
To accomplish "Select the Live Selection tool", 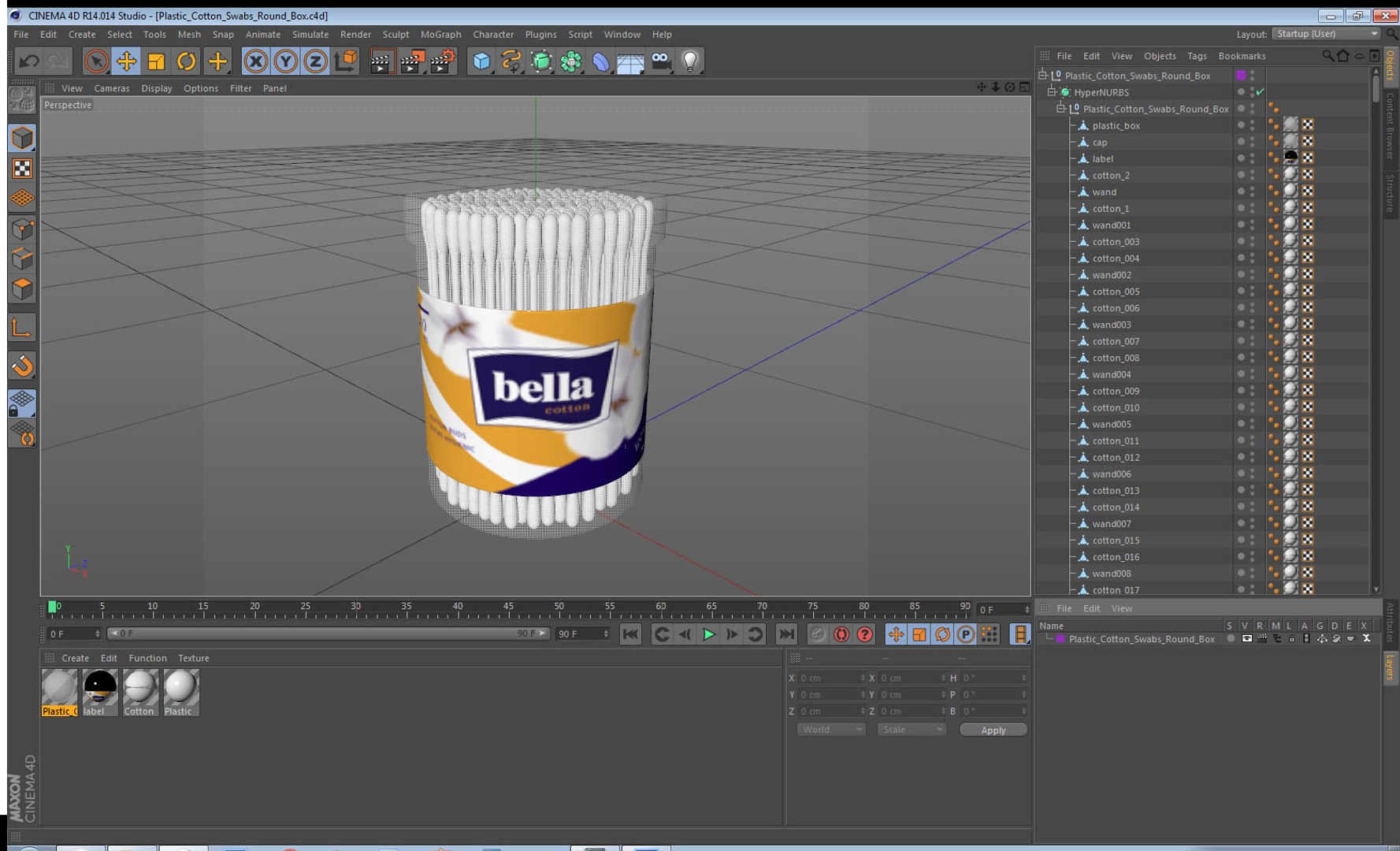I will point(96,61).
